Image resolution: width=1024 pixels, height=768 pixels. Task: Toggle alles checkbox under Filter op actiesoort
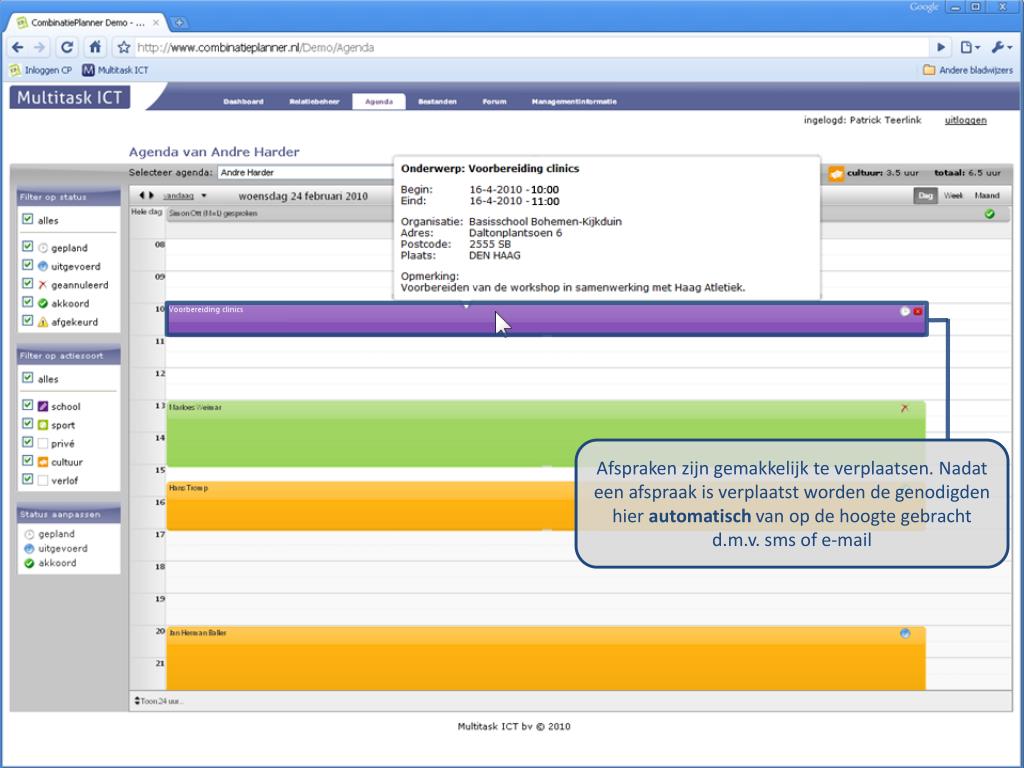[x=27, y=377]
